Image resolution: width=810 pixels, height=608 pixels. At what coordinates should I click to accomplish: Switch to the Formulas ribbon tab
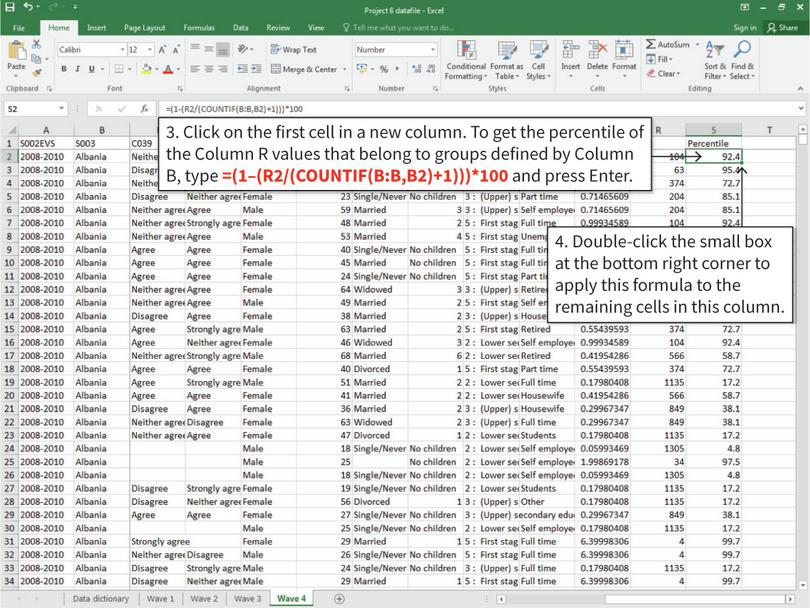(x=198, y=28)
